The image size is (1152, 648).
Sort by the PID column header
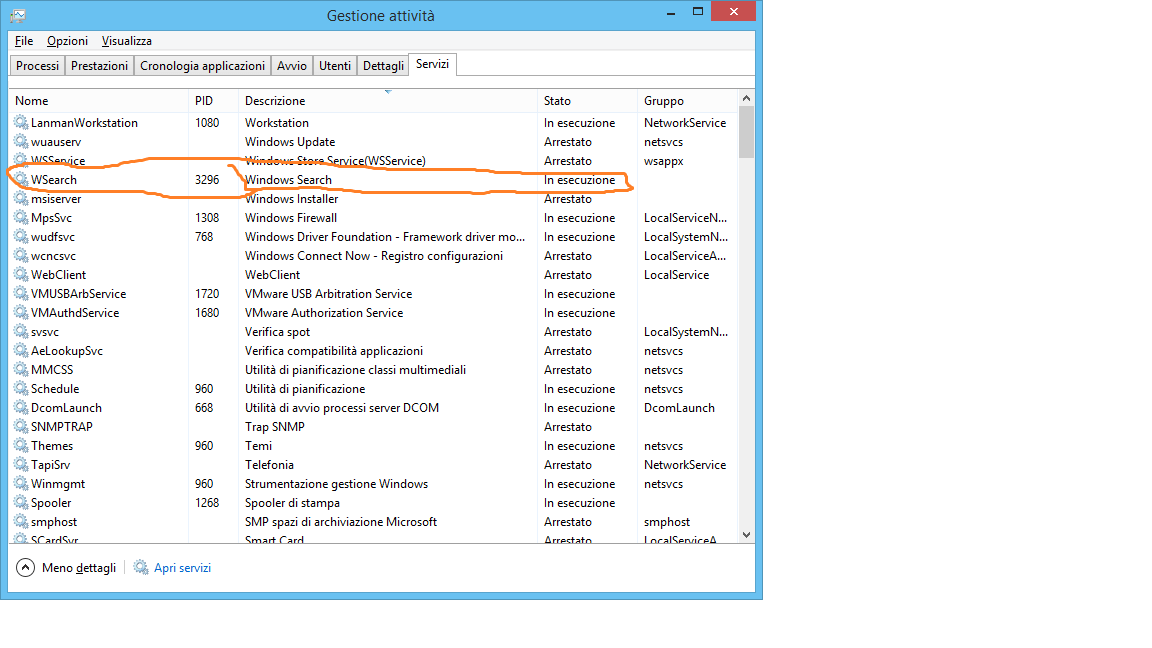[213, 101]
